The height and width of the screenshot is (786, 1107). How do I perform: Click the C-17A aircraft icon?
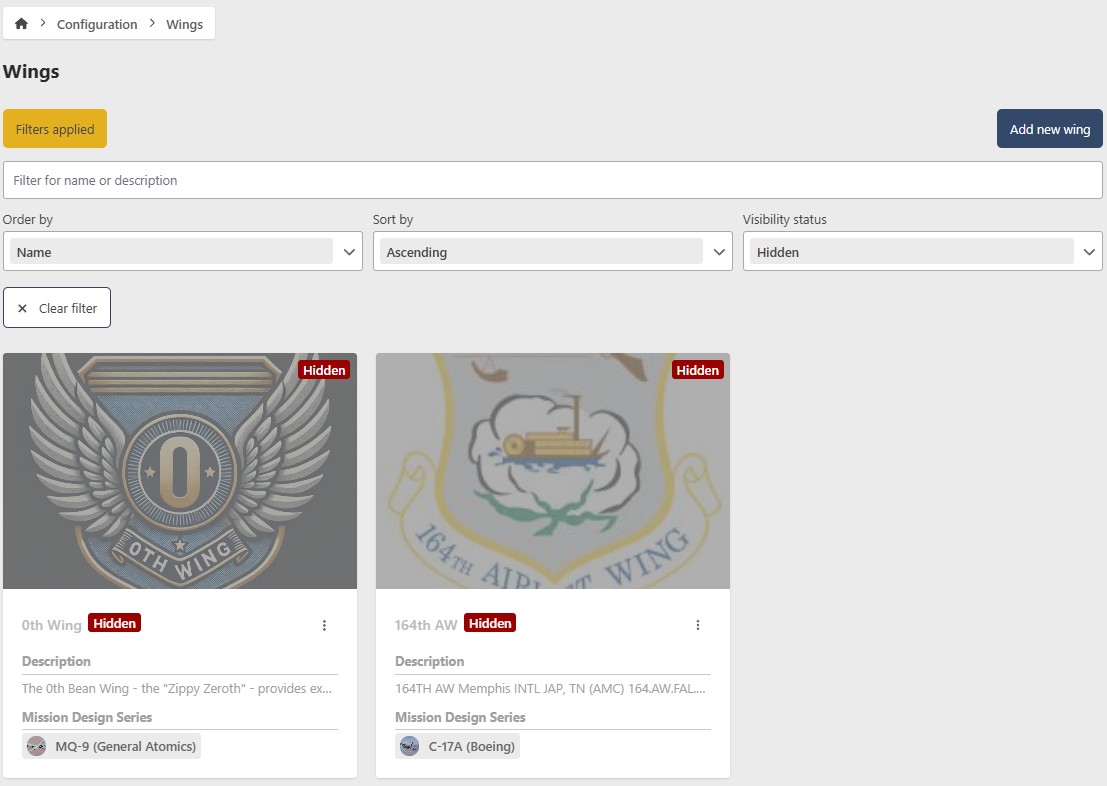pyautogui.click(x=409, y=746)
